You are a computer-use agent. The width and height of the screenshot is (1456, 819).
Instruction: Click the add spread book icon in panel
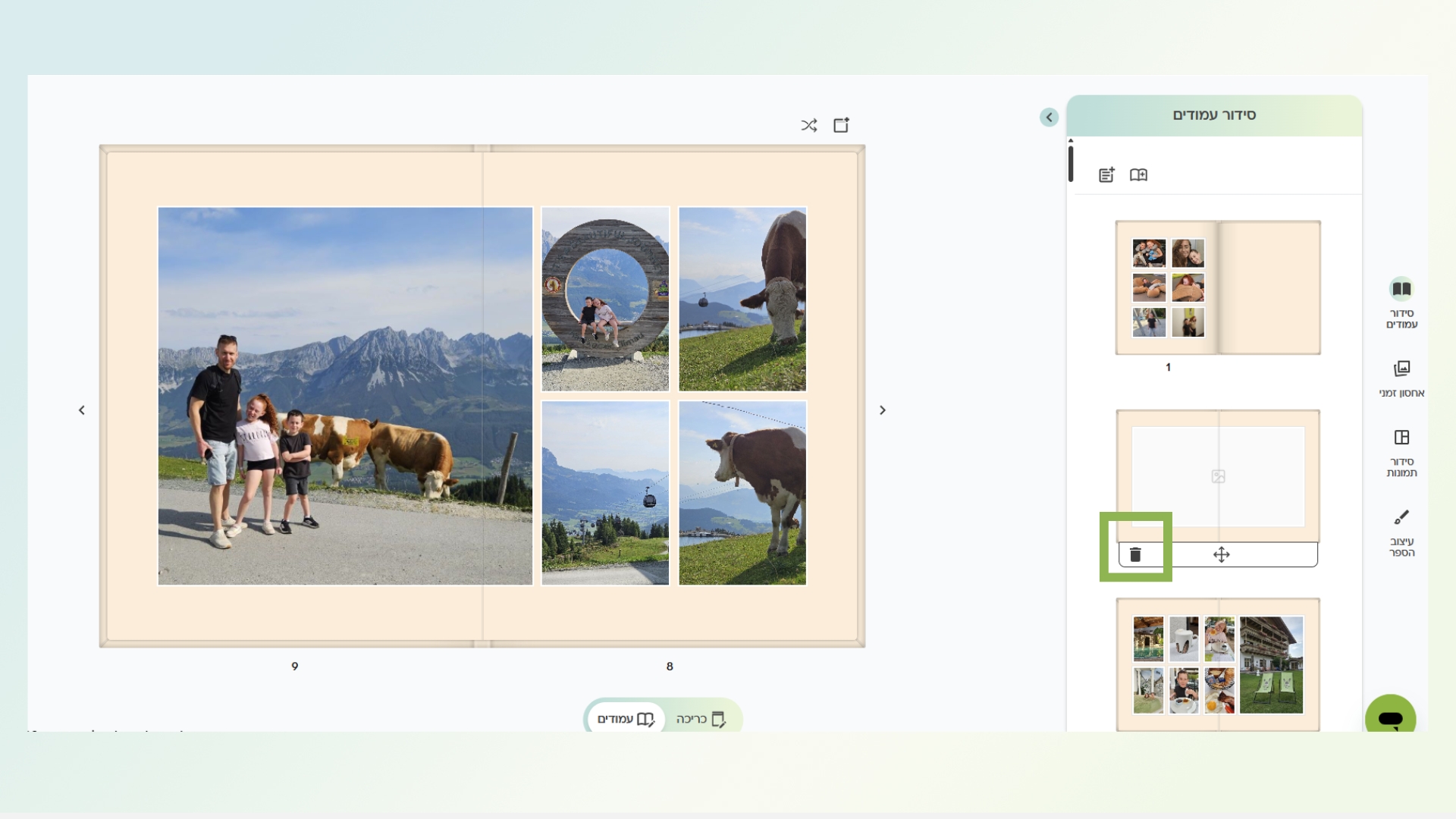tap(1138, 175)
